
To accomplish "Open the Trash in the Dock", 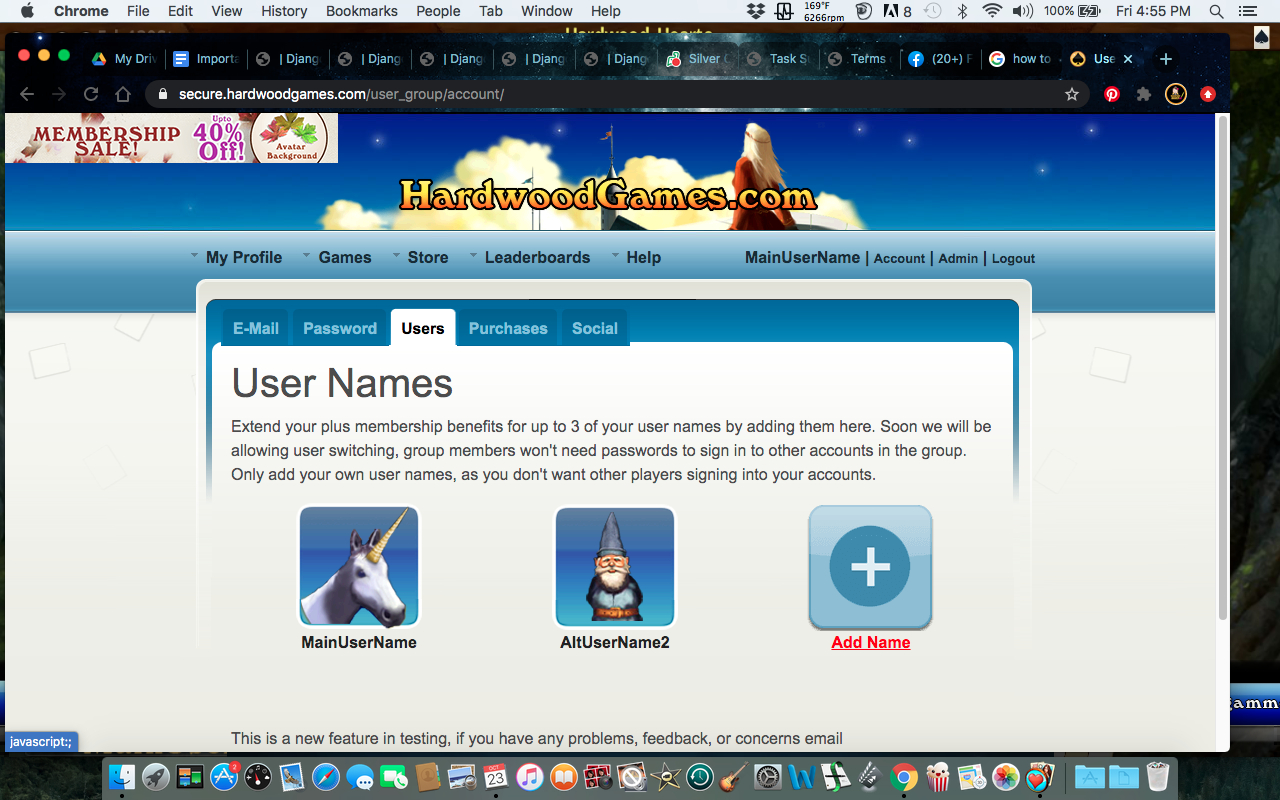I will [1158, 776].
